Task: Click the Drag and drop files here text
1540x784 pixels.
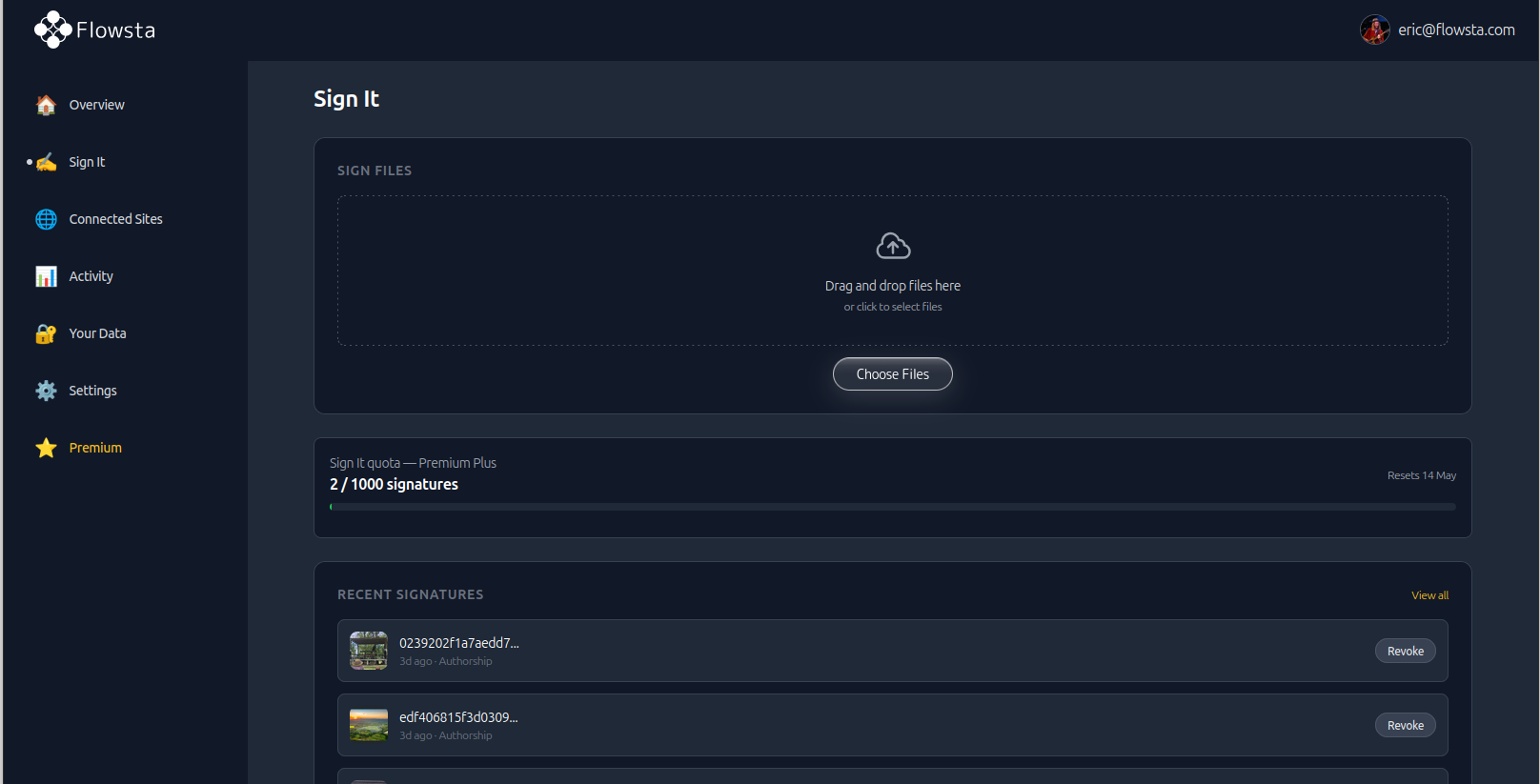Action: pyautogui.click(x=893, y=286)
